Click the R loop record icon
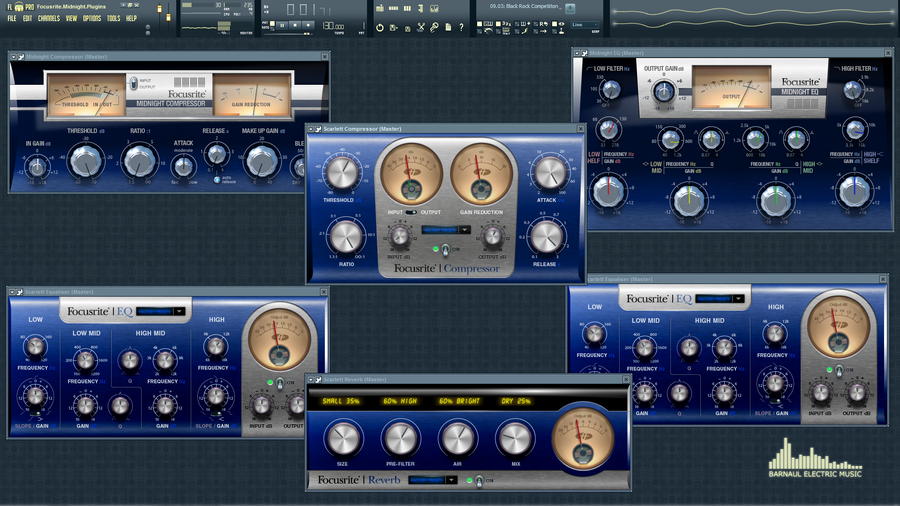The width and height of the screenshot is (900, 506). coord(542,24)
